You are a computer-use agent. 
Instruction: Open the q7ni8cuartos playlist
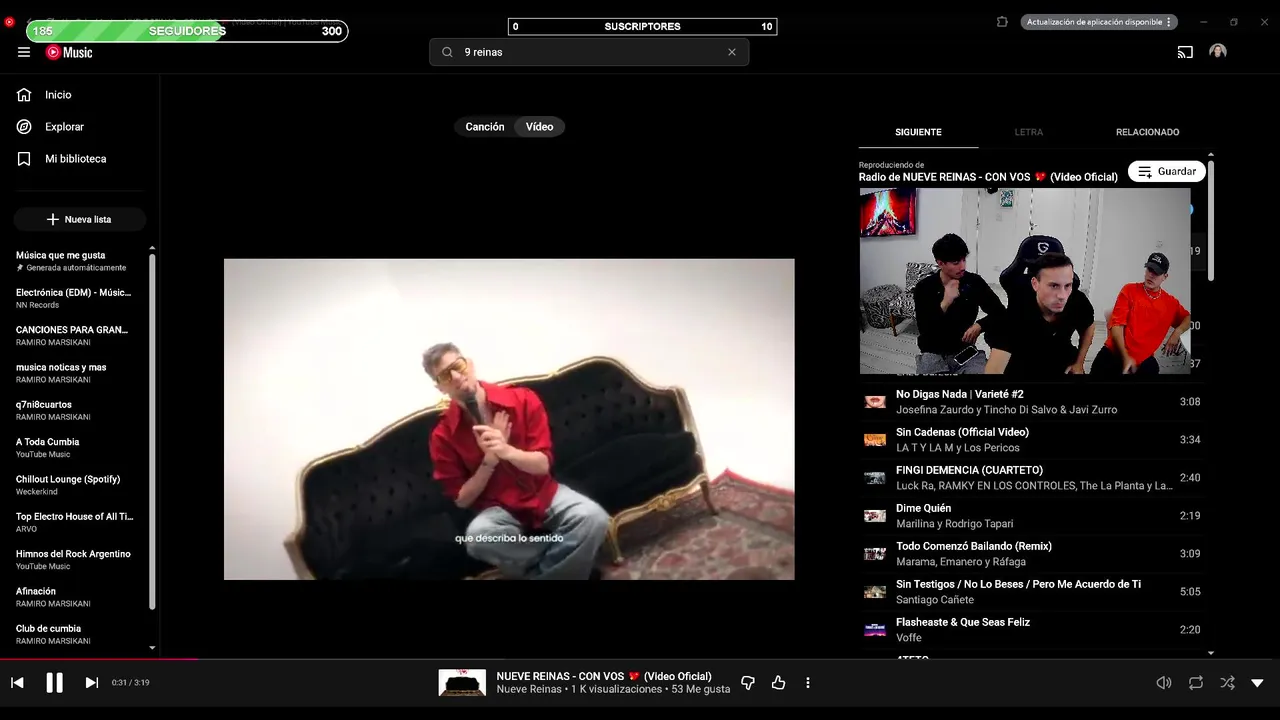pyautogui.click(x=74, y=410)
